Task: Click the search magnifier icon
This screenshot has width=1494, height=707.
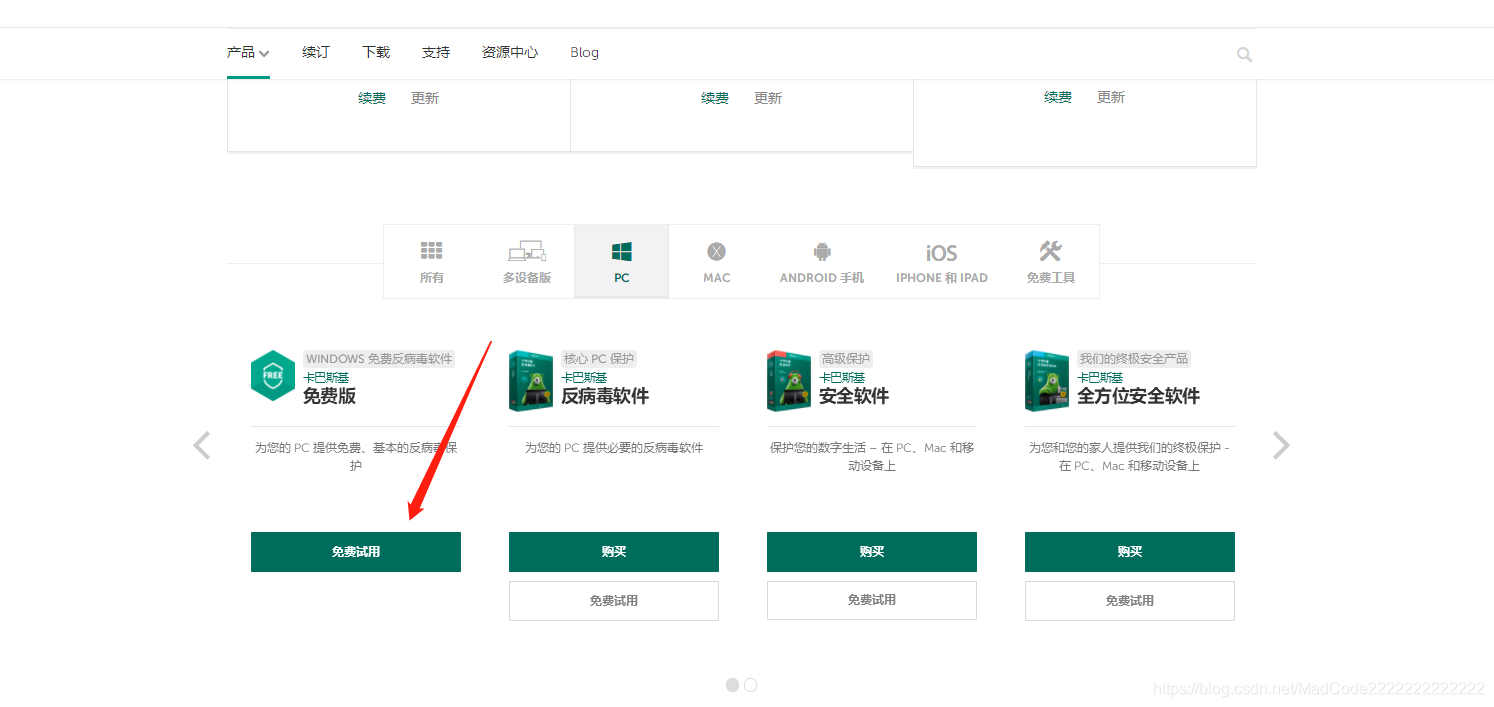Action: [1244, 55]
